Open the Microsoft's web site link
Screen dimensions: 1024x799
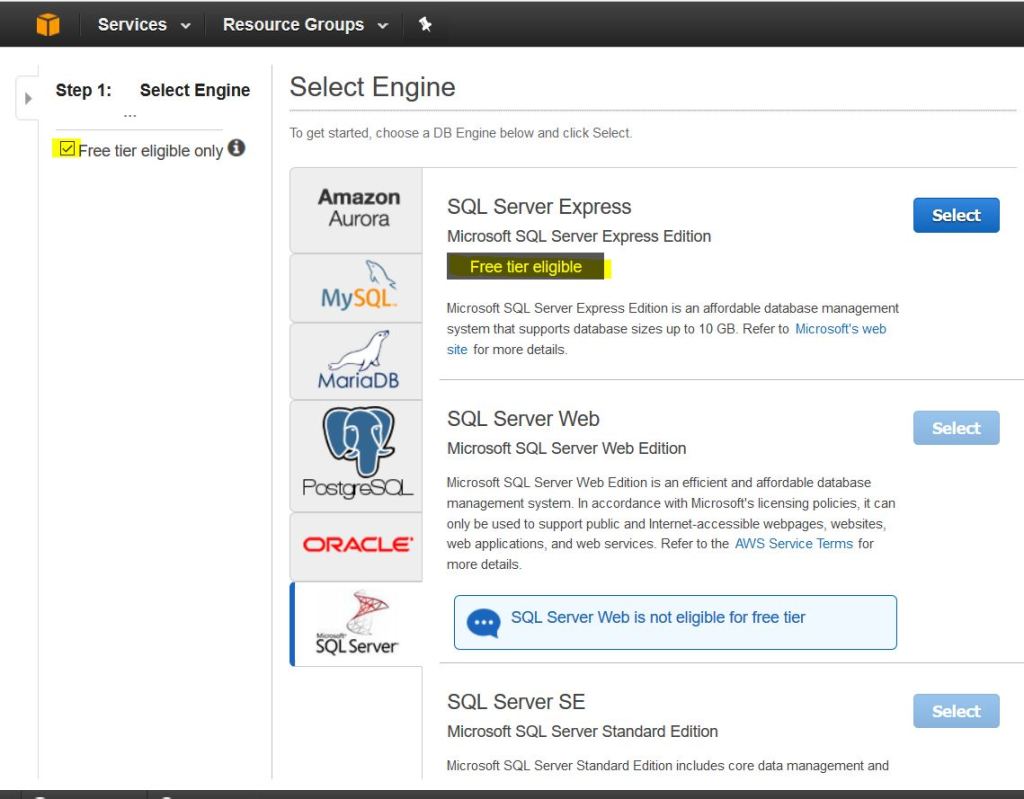click(x=840, y=329)
